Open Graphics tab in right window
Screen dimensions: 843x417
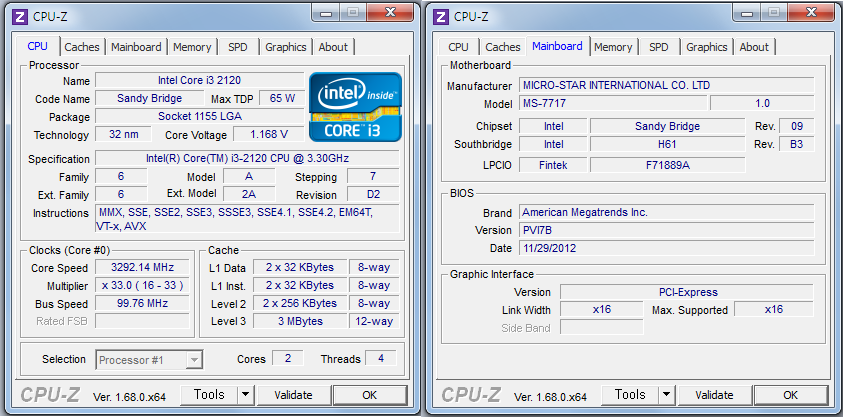(707, 47)
